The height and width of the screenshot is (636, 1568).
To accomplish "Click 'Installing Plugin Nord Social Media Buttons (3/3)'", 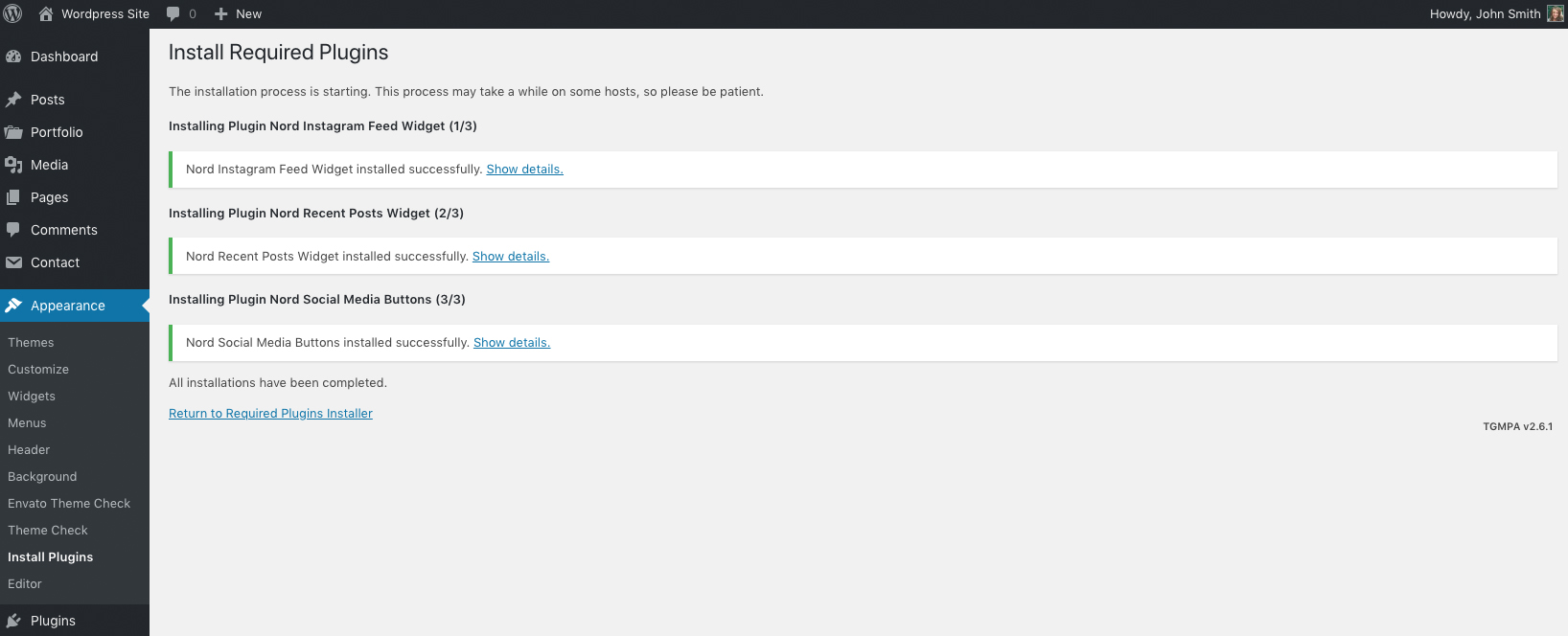I will (317, 300).
